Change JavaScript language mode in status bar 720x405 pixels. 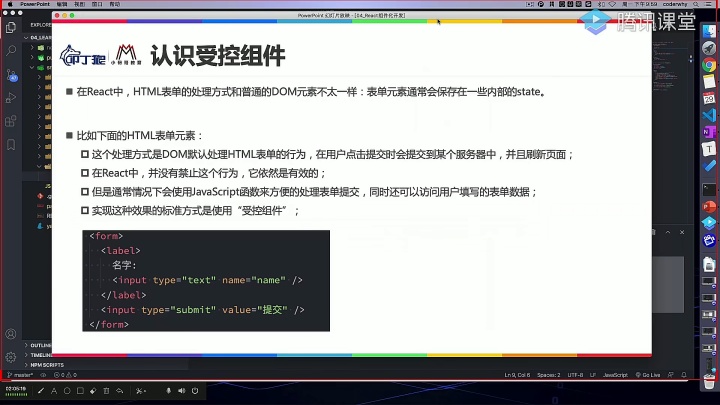(x=615, y=375)
